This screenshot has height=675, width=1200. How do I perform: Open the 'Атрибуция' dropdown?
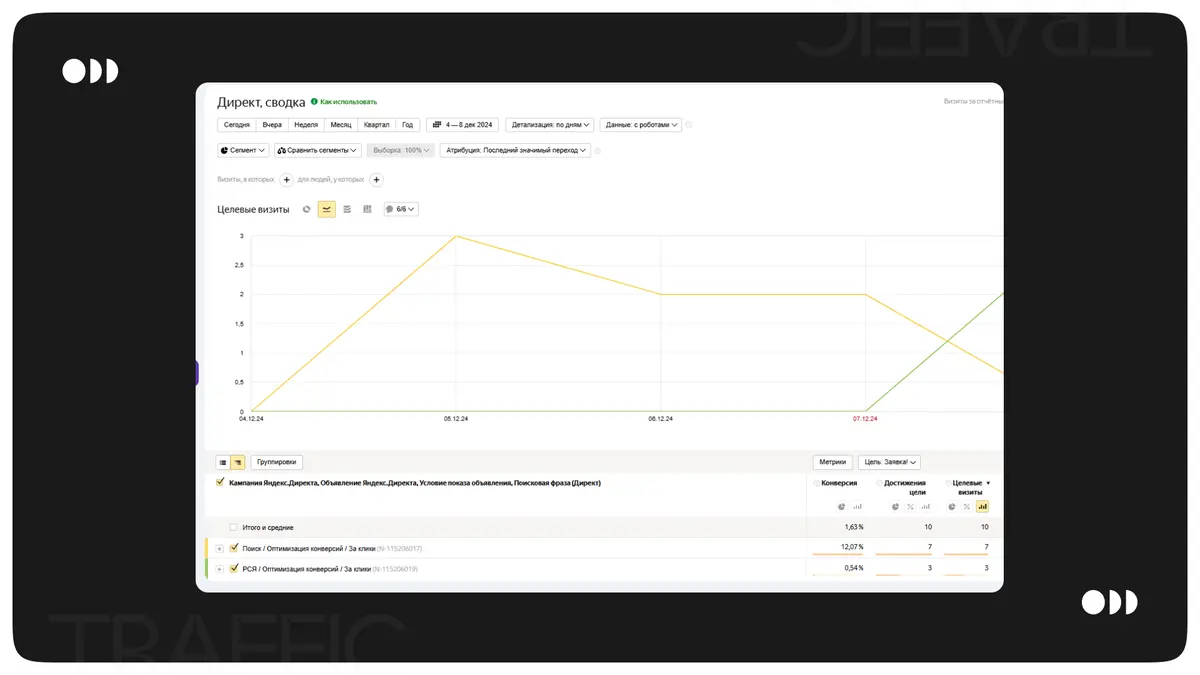click(x=514, y=151)
